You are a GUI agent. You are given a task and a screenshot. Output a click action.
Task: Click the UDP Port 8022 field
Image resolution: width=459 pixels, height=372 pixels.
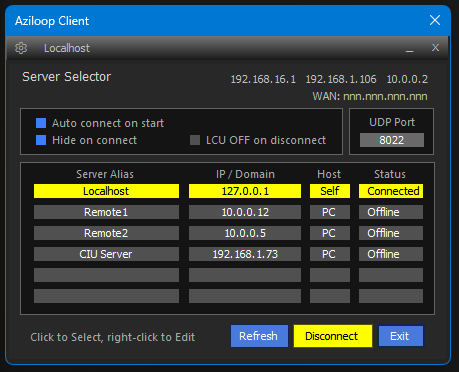click(x=392, y=140)
